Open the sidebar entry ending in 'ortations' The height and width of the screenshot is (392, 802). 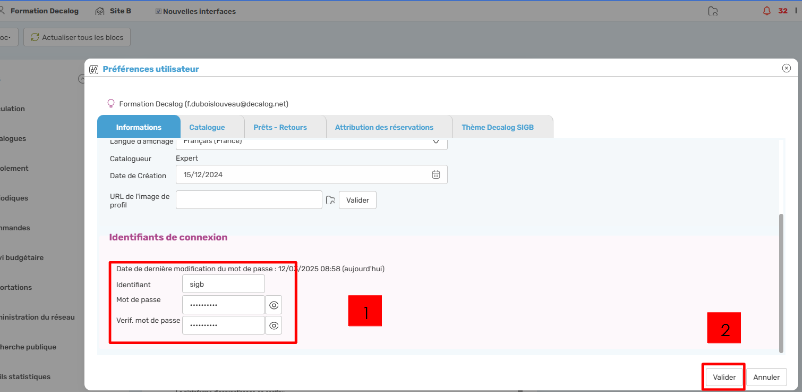[x=16, y=288]
